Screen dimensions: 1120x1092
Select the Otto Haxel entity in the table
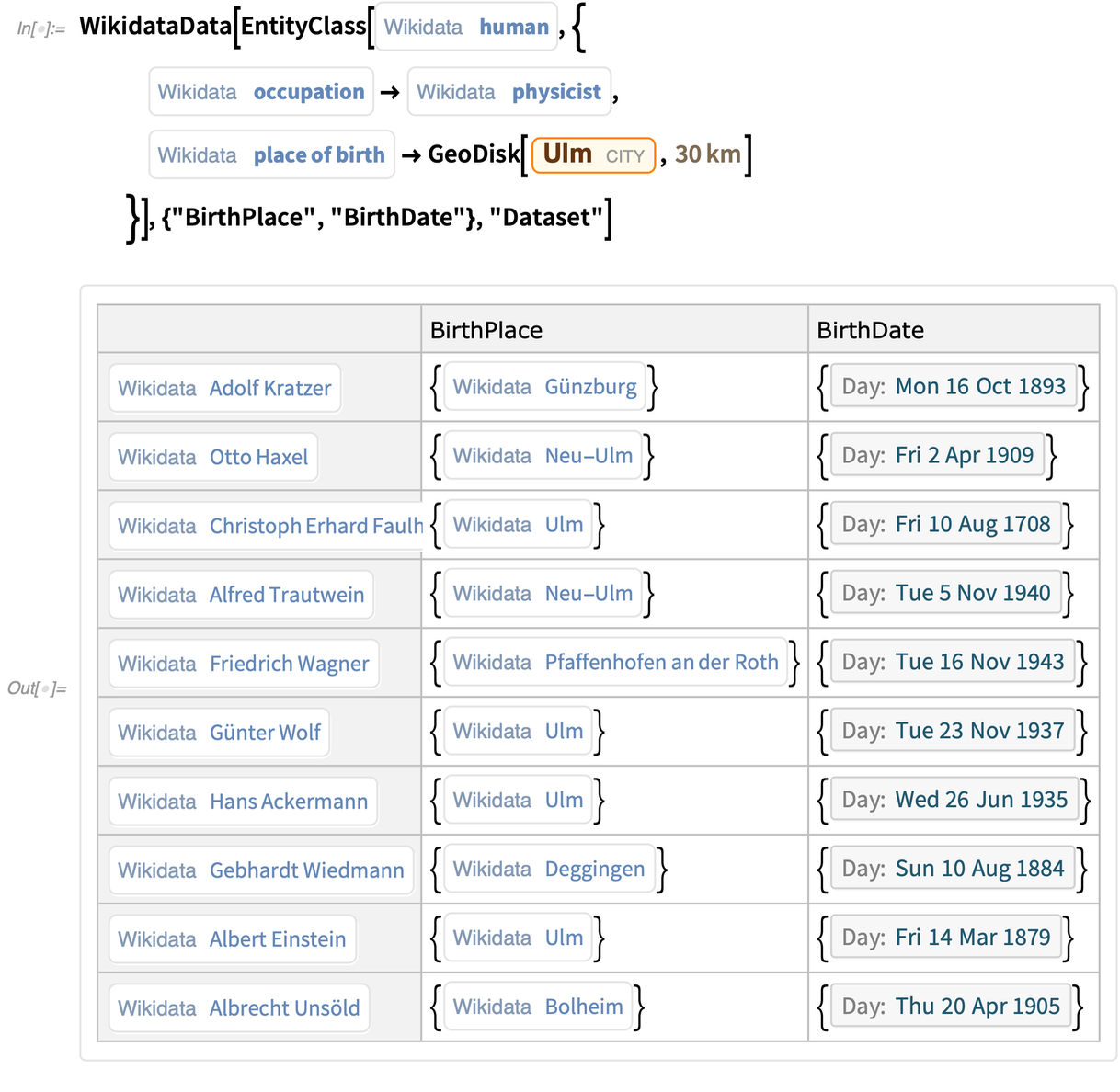coord(212,456)
